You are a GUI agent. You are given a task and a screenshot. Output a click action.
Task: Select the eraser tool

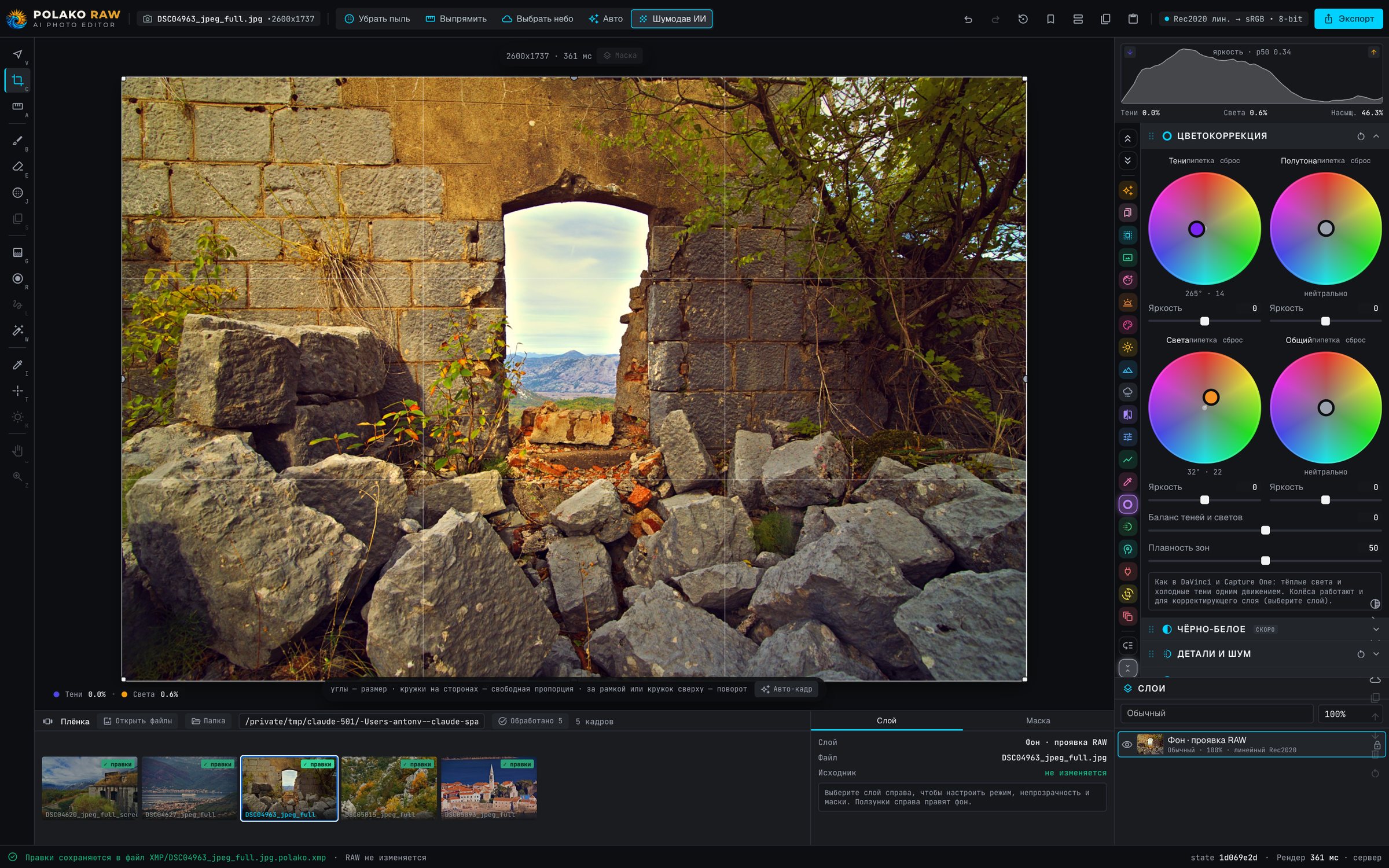tap(18, 167)
